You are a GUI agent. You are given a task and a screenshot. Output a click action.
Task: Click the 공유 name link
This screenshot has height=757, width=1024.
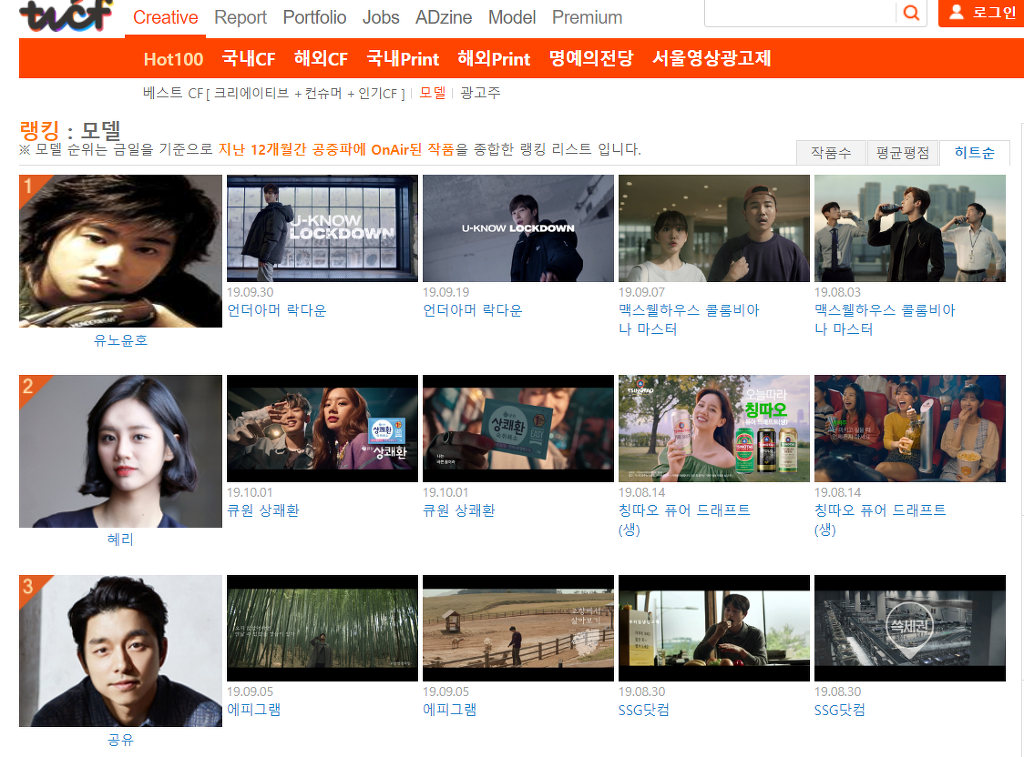(120, 739)
